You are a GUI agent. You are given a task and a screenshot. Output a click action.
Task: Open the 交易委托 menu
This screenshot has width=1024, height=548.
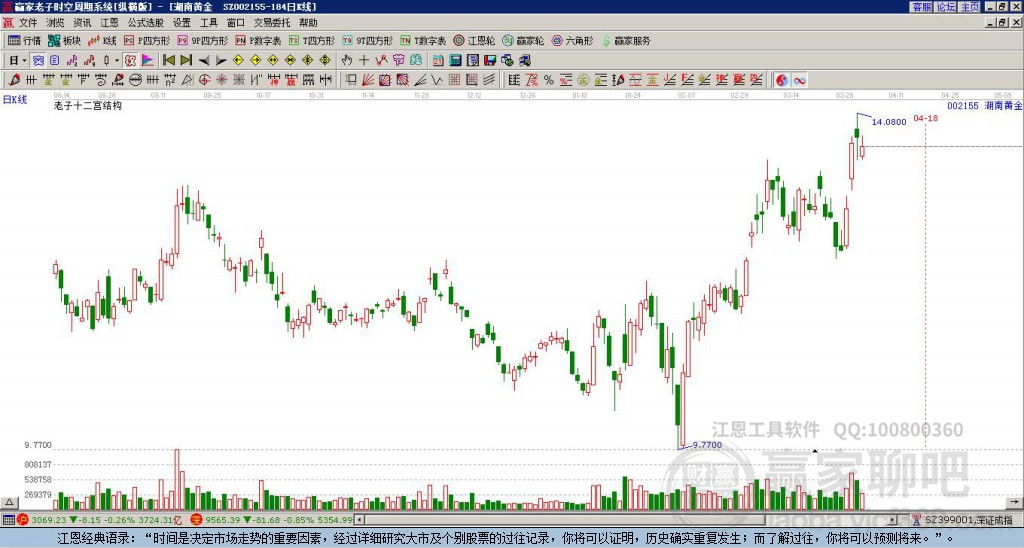(x=272, y=23)
